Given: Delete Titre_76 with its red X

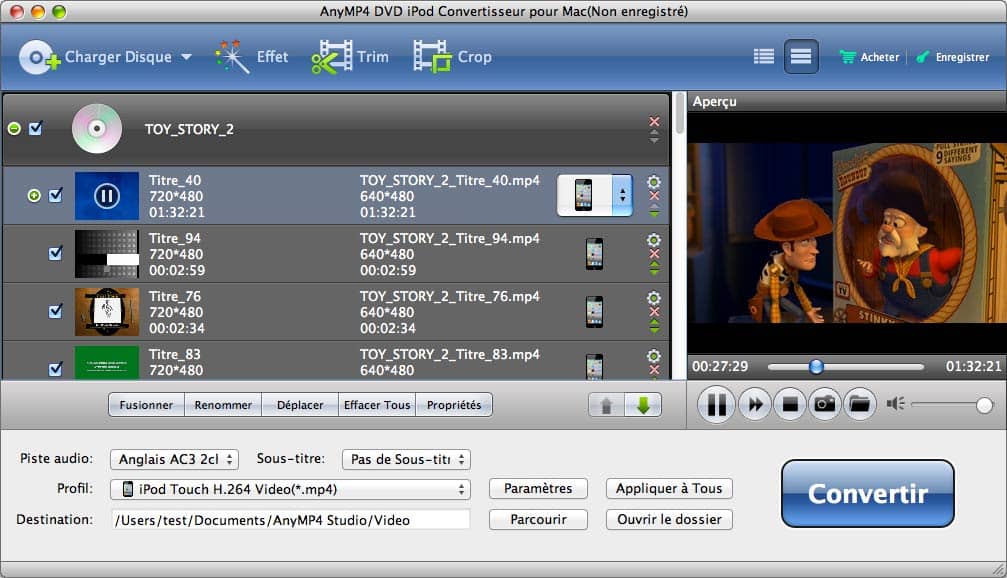Looking at the screenshot, I should 654,312.
